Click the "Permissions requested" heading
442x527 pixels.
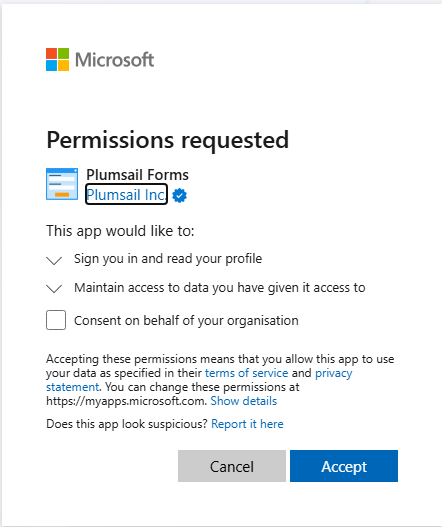coord(167,140)
